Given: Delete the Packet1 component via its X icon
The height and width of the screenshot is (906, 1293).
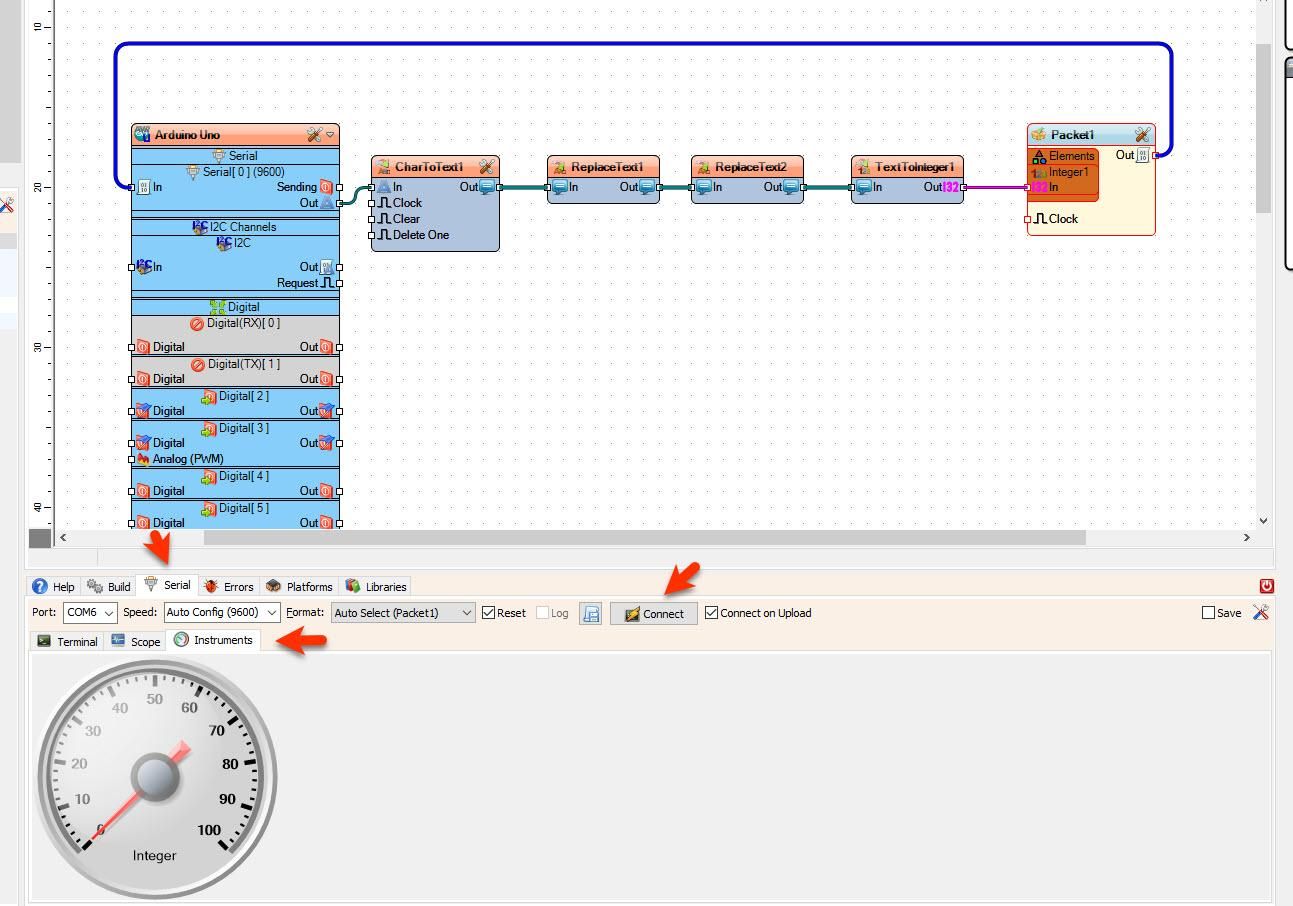Looking at the screenshot, I should (x=1143, y=134).
